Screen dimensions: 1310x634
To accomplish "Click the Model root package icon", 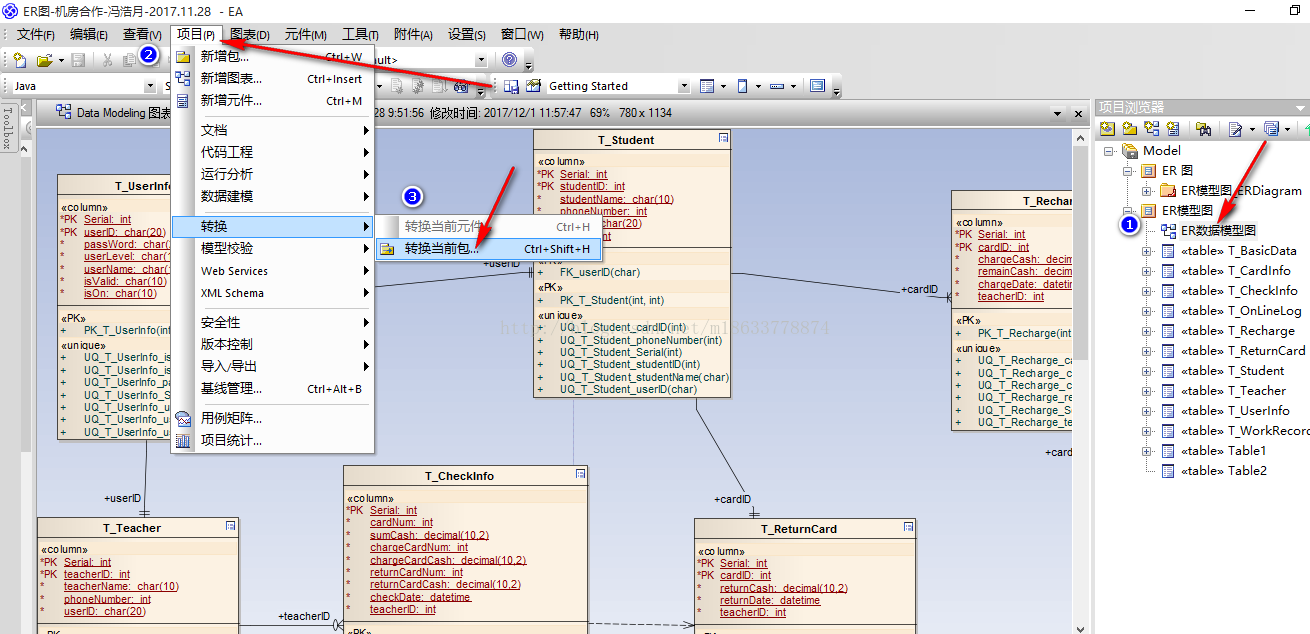I will [x=1130, y=151].
